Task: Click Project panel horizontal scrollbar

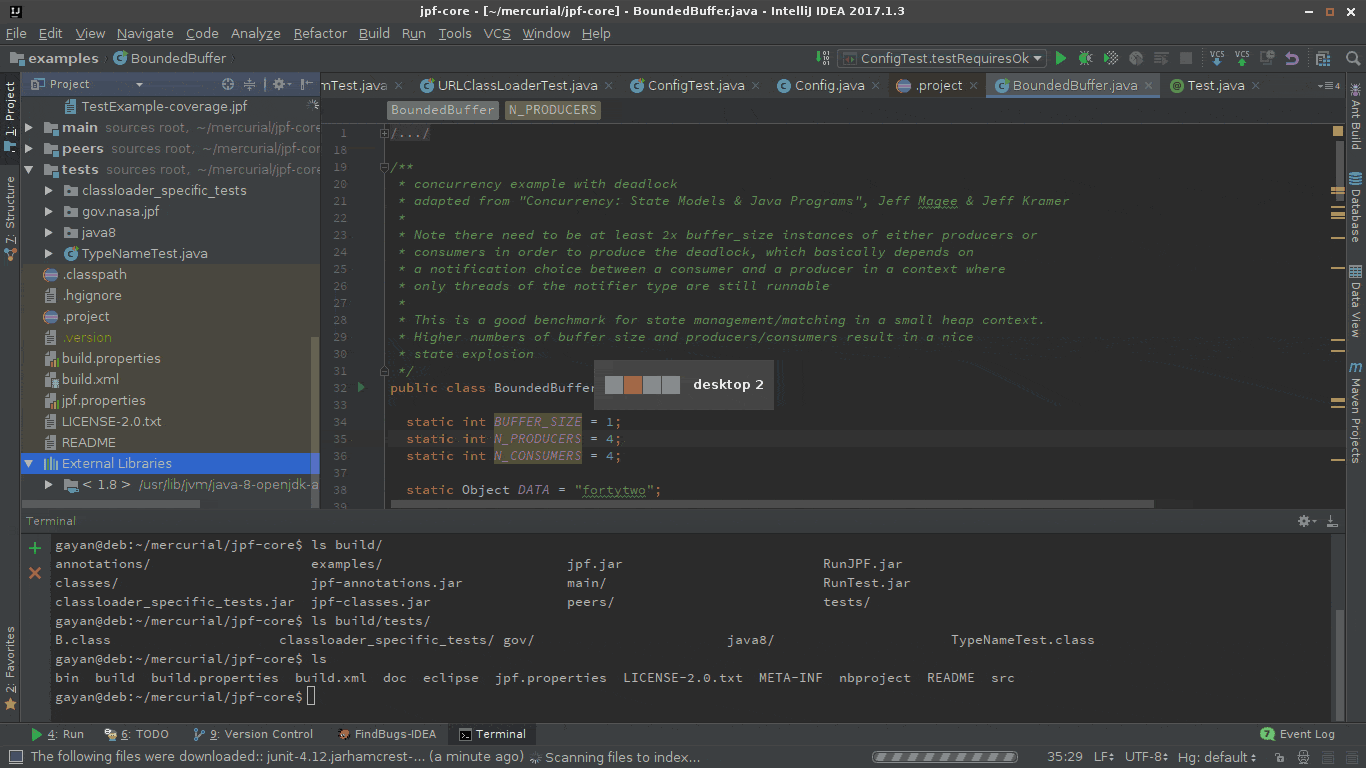Action: (x=112, y=504)
